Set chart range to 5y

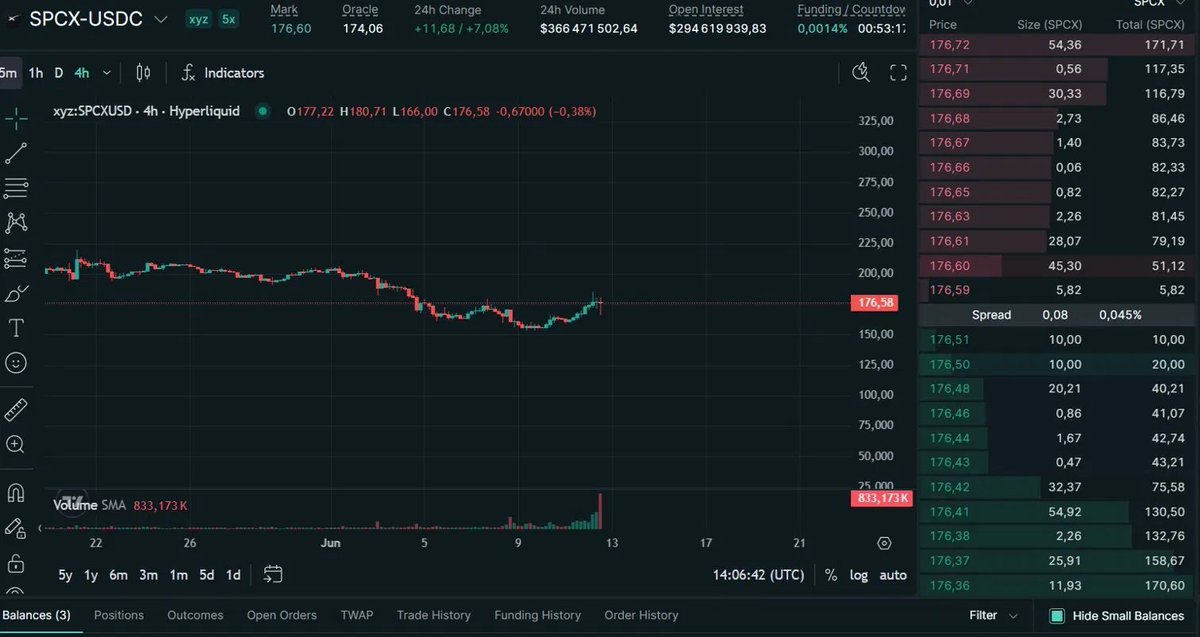coord(65,575)
